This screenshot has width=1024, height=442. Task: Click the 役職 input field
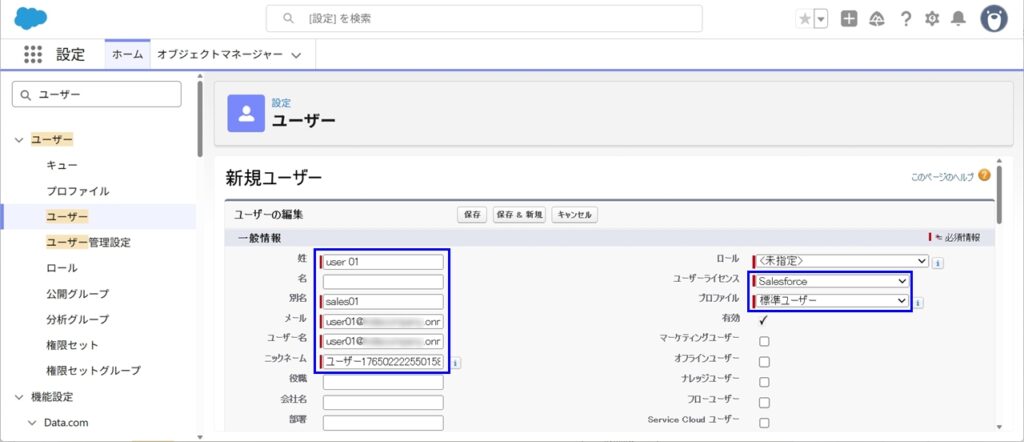(382, 381)
